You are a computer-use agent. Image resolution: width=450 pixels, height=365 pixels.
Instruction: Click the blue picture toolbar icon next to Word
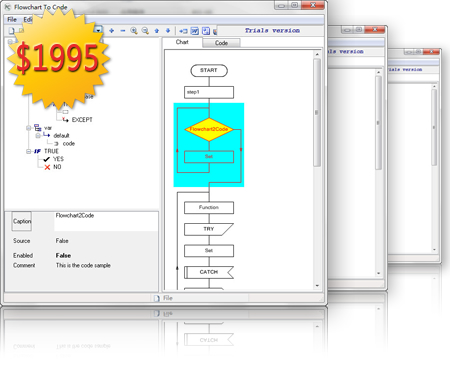click(206, 31)
